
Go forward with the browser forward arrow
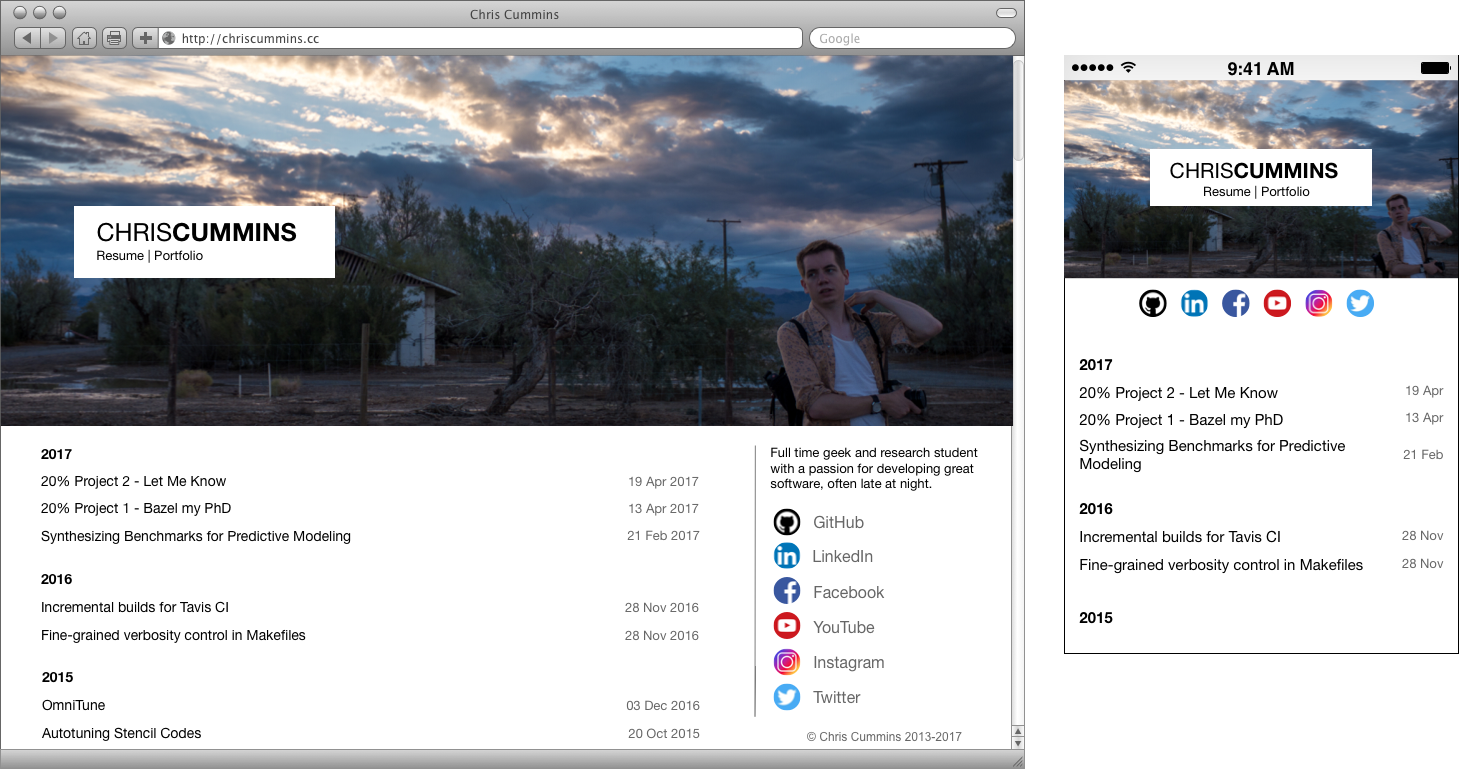(53, 38)
